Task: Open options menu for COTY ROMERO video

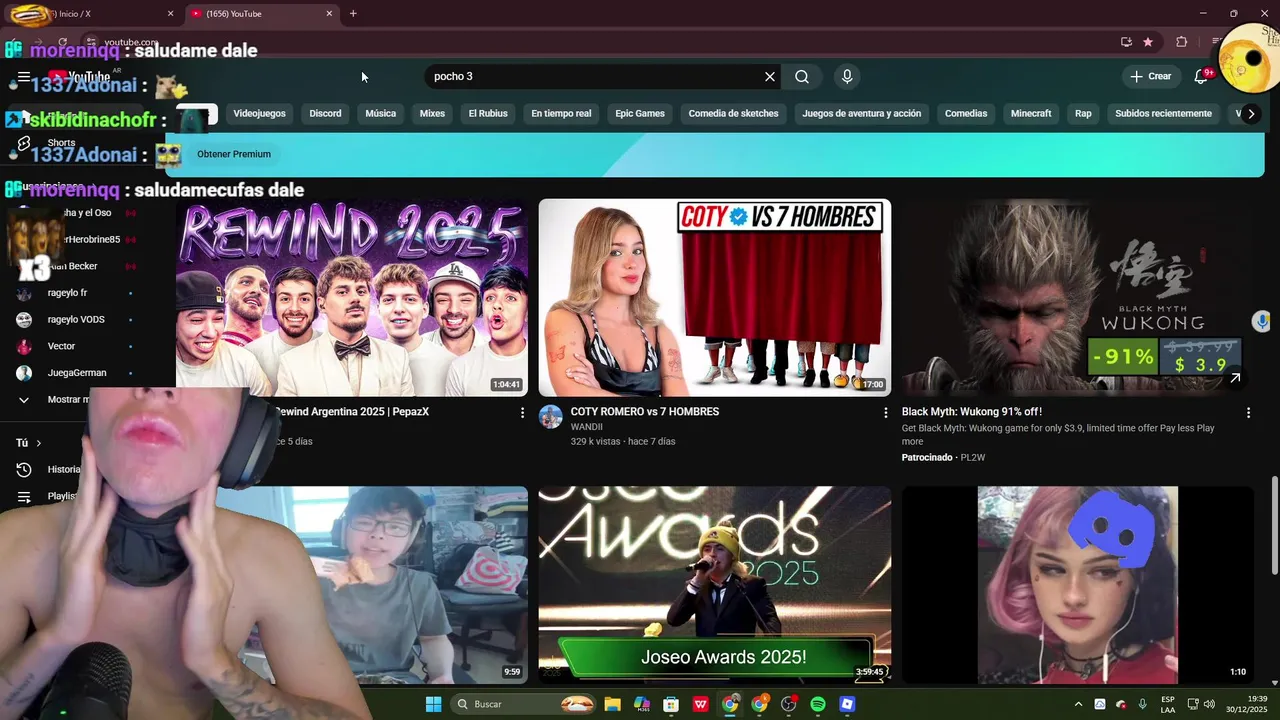Action: pos(885,412)
